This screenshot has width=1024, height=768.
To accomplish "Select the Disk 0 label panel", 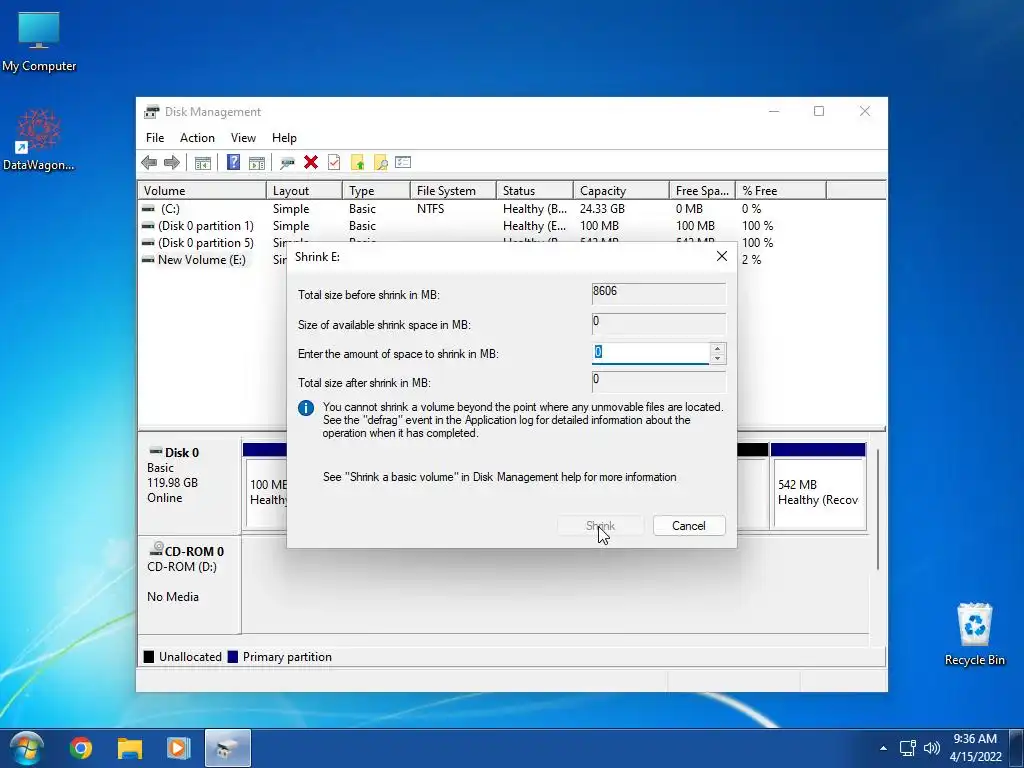I will pos(189,486).
